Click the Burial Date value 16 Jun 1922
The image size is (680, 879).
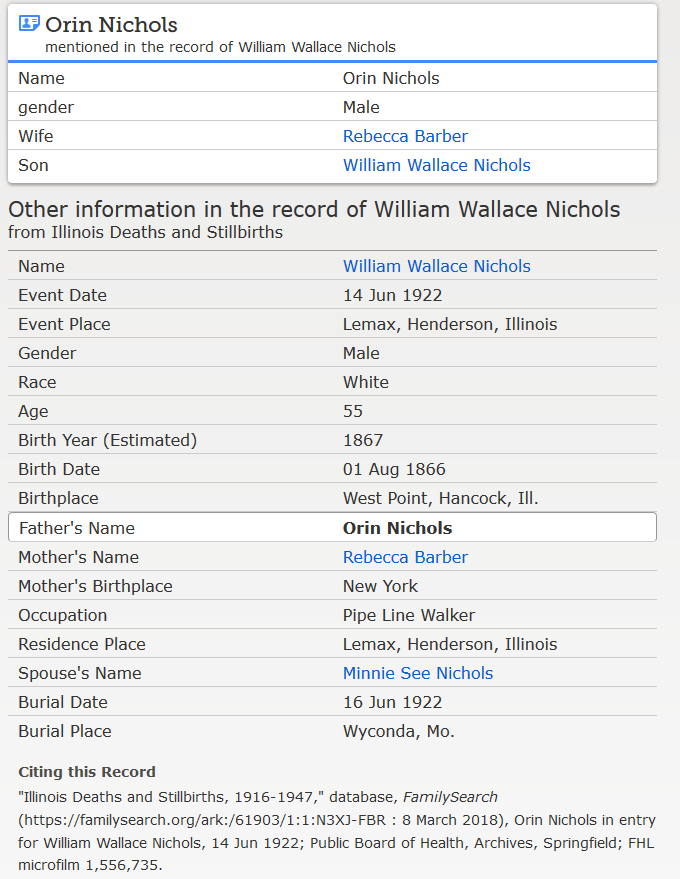[x=392, y=702]
